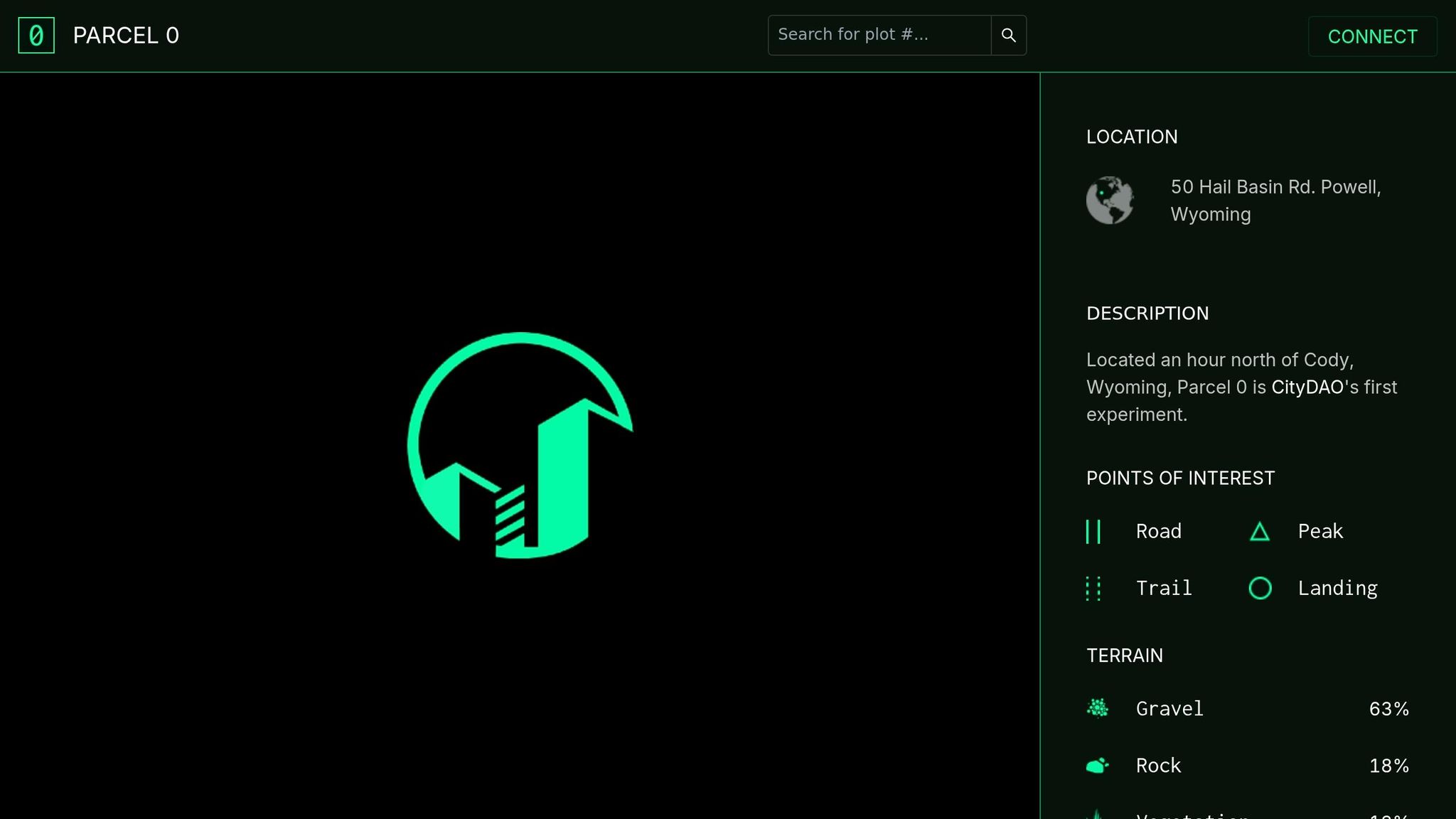Click the Gravel terrain icon
Viewport: 1456px width, 819px height.
pyautogui.click(x=1098, y=708)
